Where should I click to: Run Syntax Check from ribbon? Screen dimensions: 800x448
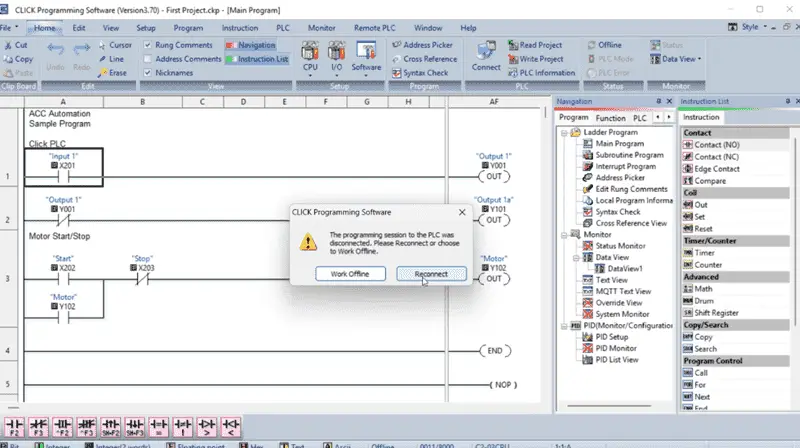[x=420, y=73]
